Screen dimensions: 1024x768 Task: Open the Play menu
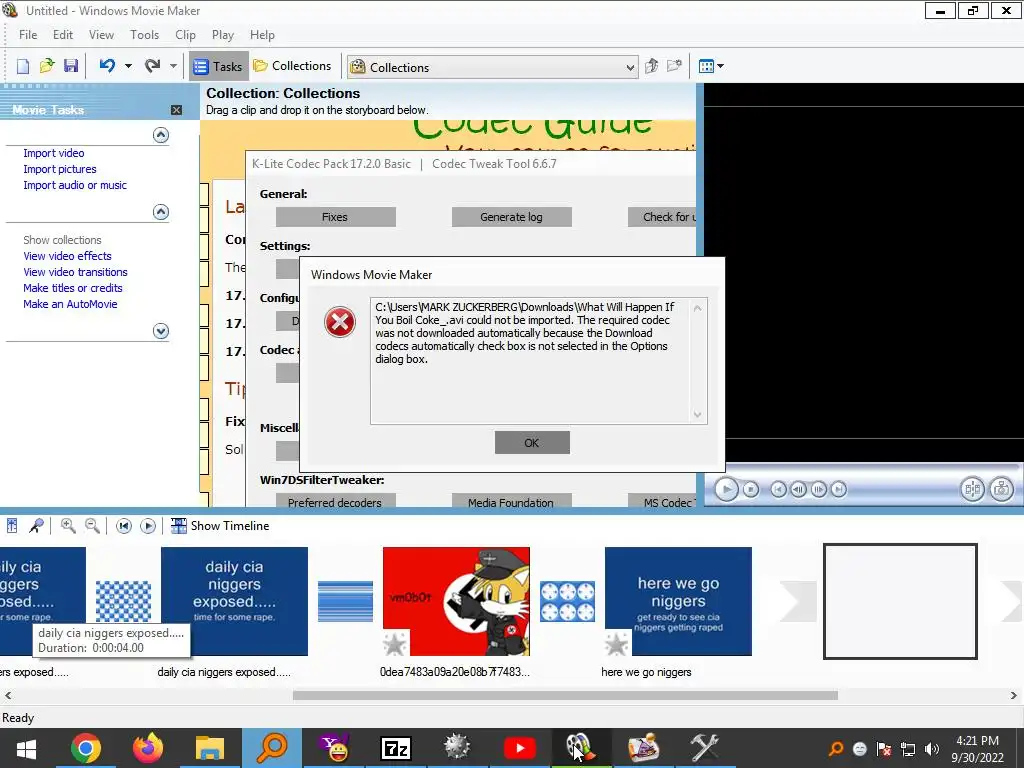[x=223, y=35]
